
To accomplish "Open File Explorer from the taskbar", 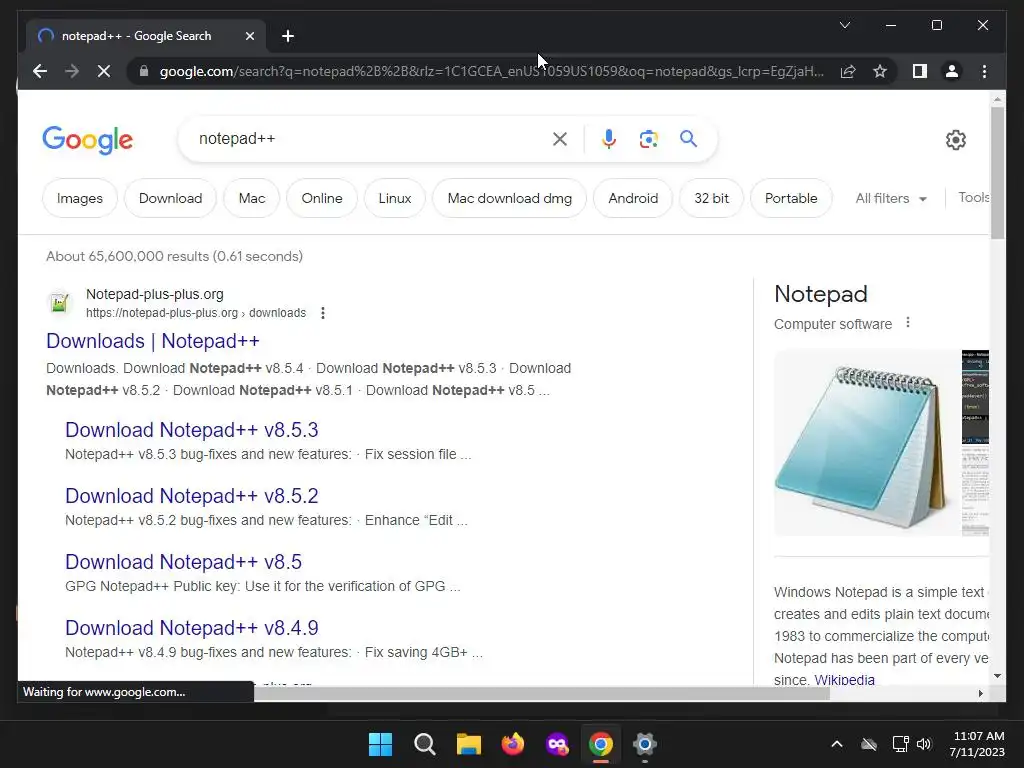I will (468, 744).
